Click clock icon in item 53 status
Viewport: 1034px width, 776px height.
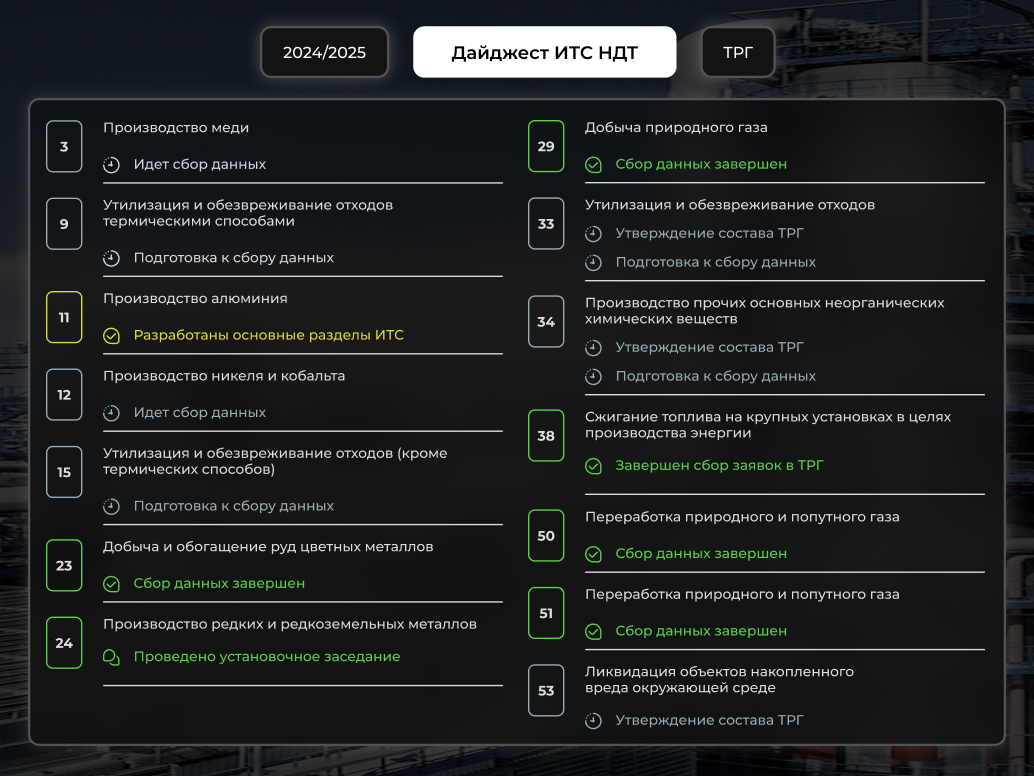click(593, 721)
